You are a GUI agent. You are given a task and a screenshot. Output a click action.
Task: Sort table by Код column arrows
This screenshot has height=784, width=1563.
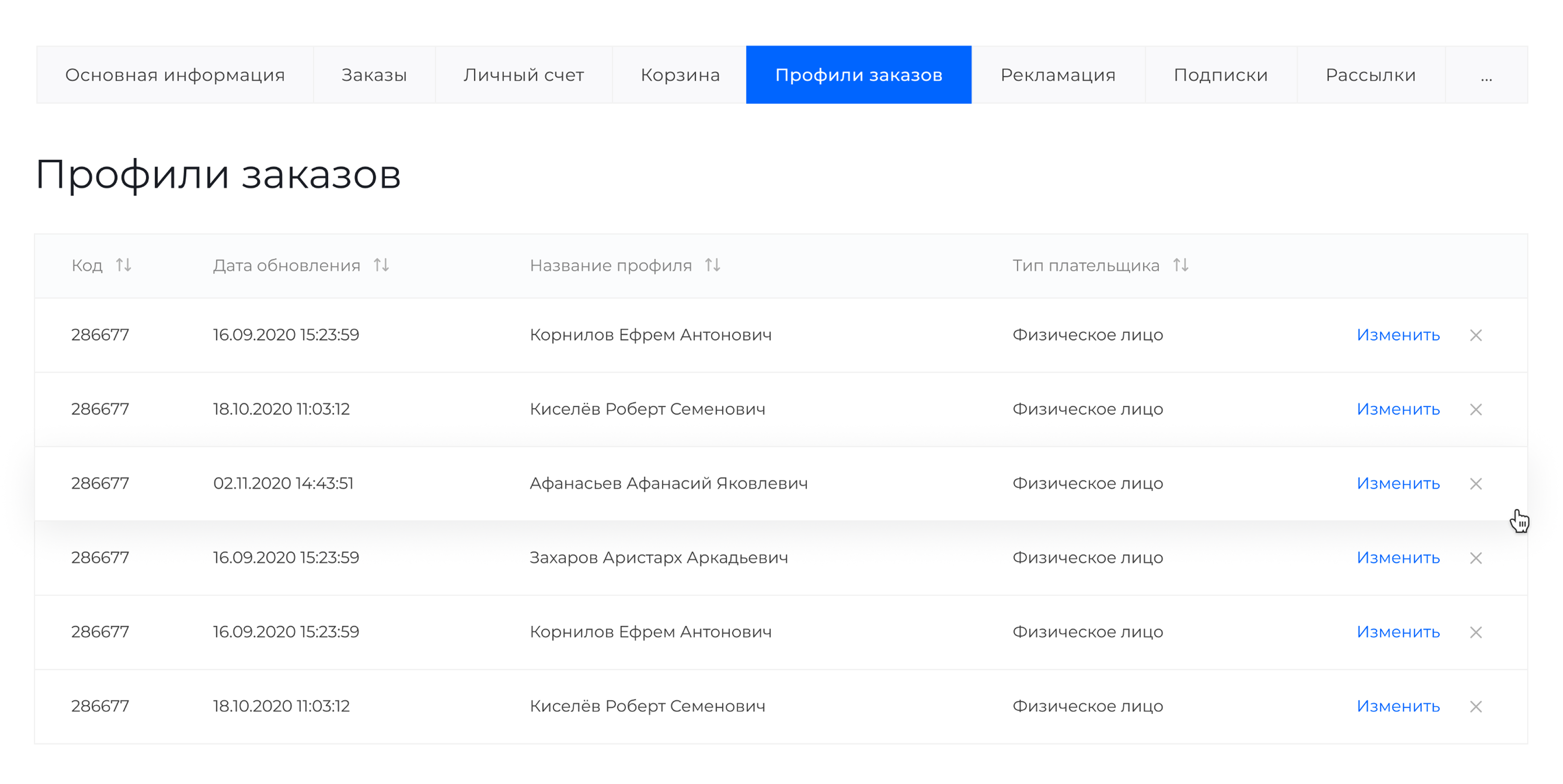124,265
